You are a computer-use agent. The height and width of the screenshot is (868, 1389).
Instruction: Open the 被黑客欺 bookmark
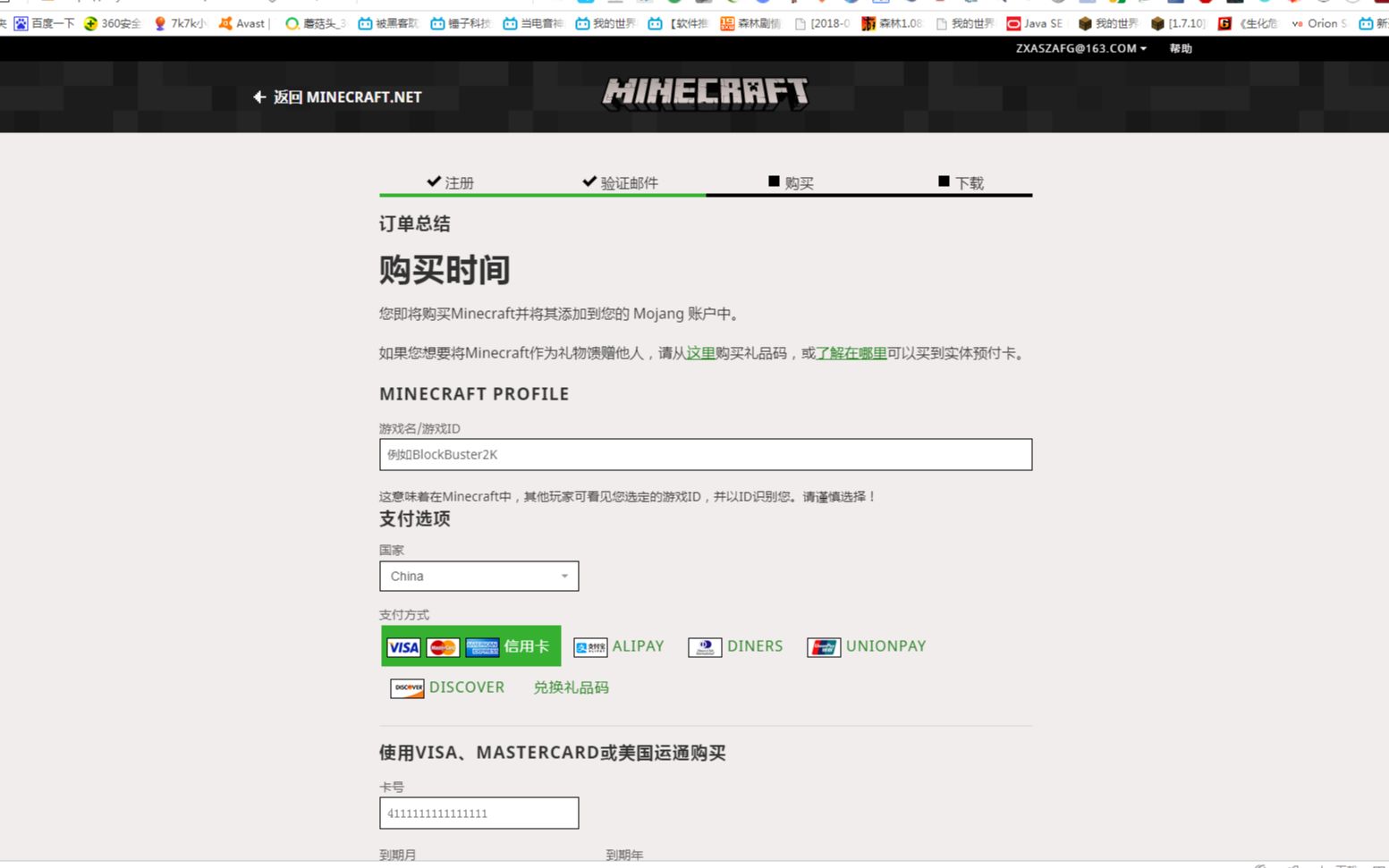[x=388, y=23]
